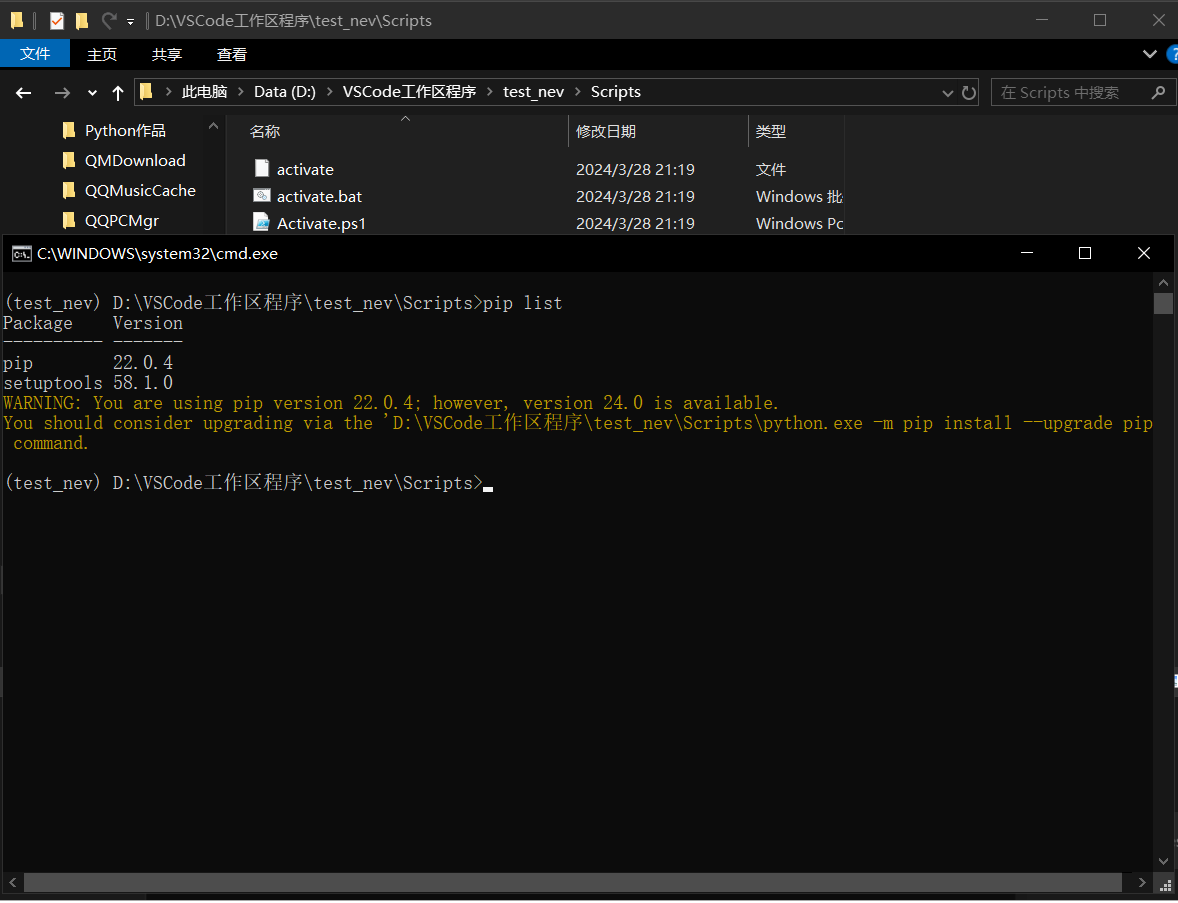Screen dimensions: 1178x903
Task: Click the cmd horizontal scrollbar thumb
Action: point(572,883)
